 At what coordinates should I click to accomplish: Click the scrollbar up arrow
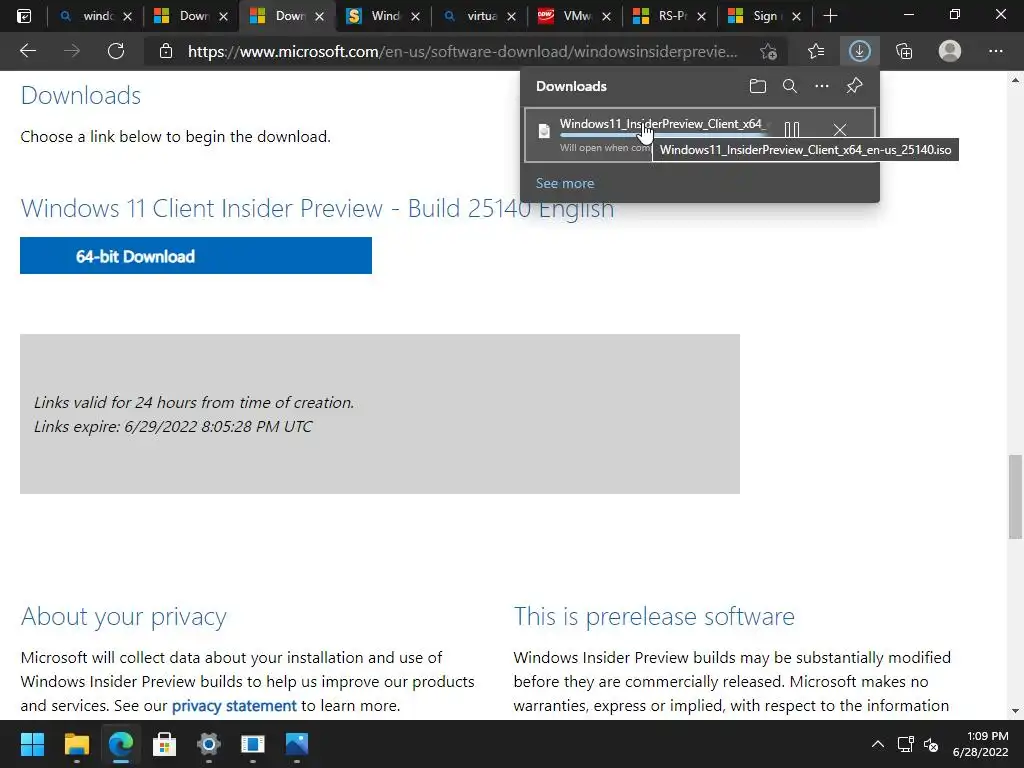pyautogui.click(x=1015, y=80)
